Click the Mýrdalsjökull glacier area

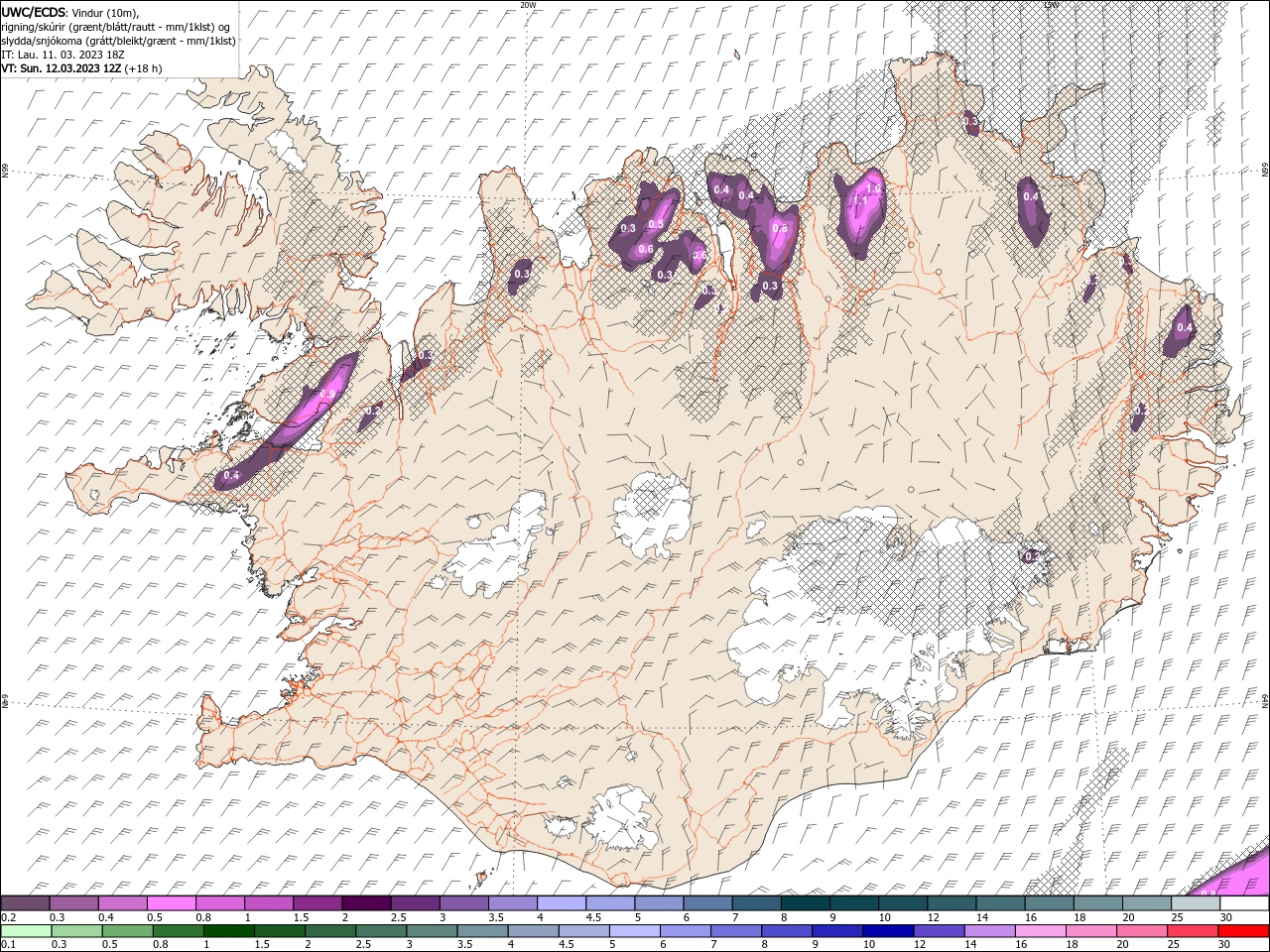[623, 818]
